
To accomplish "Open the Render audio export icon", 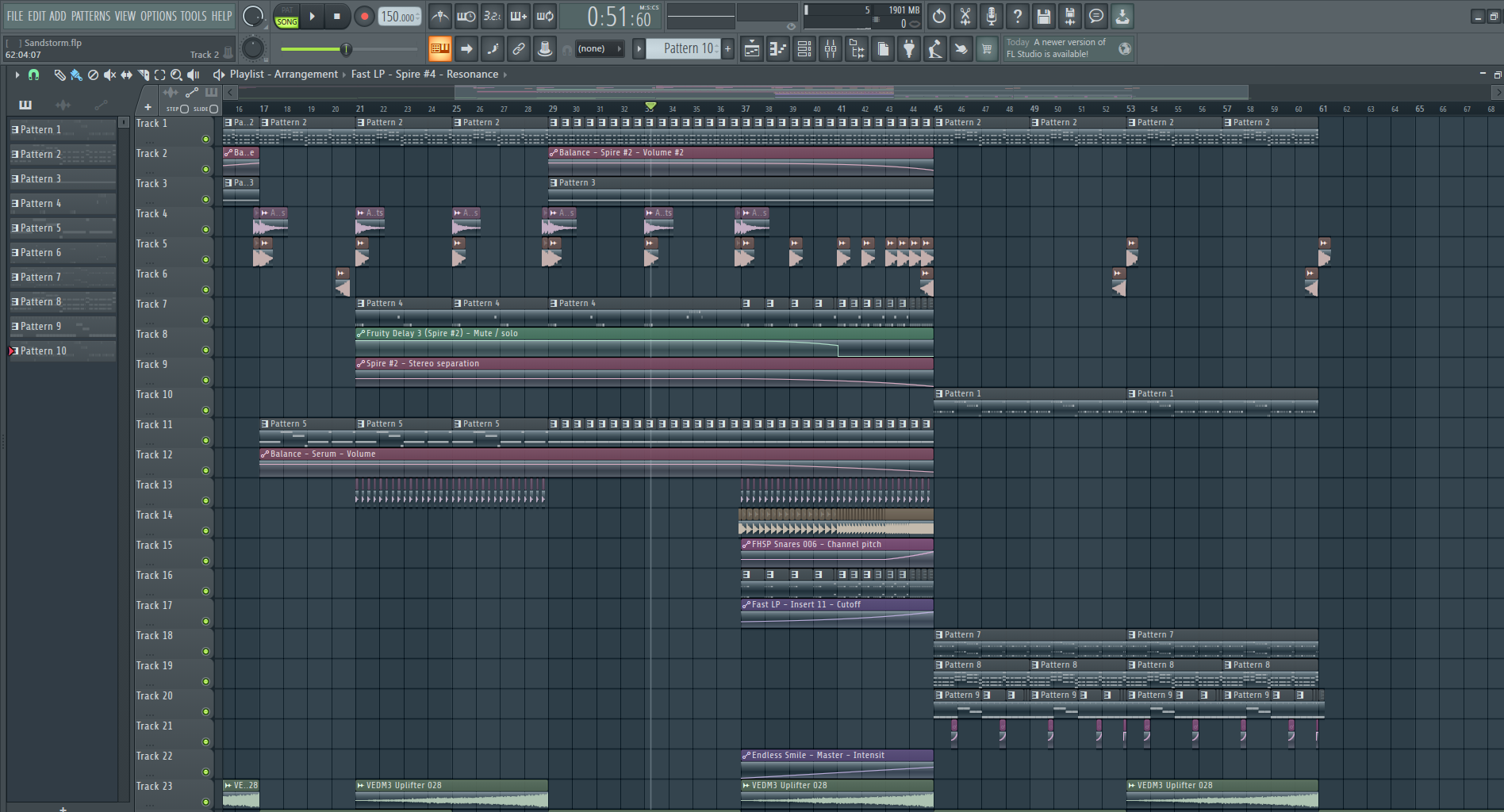I will tap(1070, 16).
